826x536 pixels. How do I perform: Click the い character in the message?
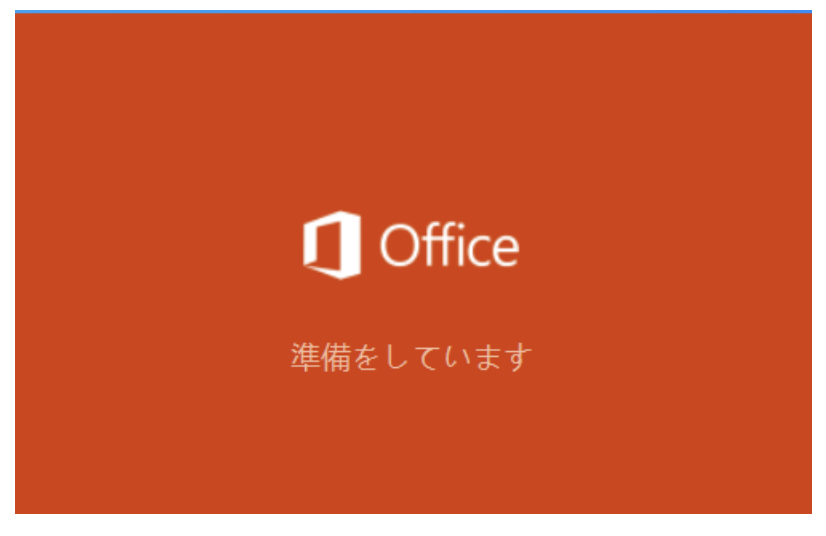[x=457, y=357]
